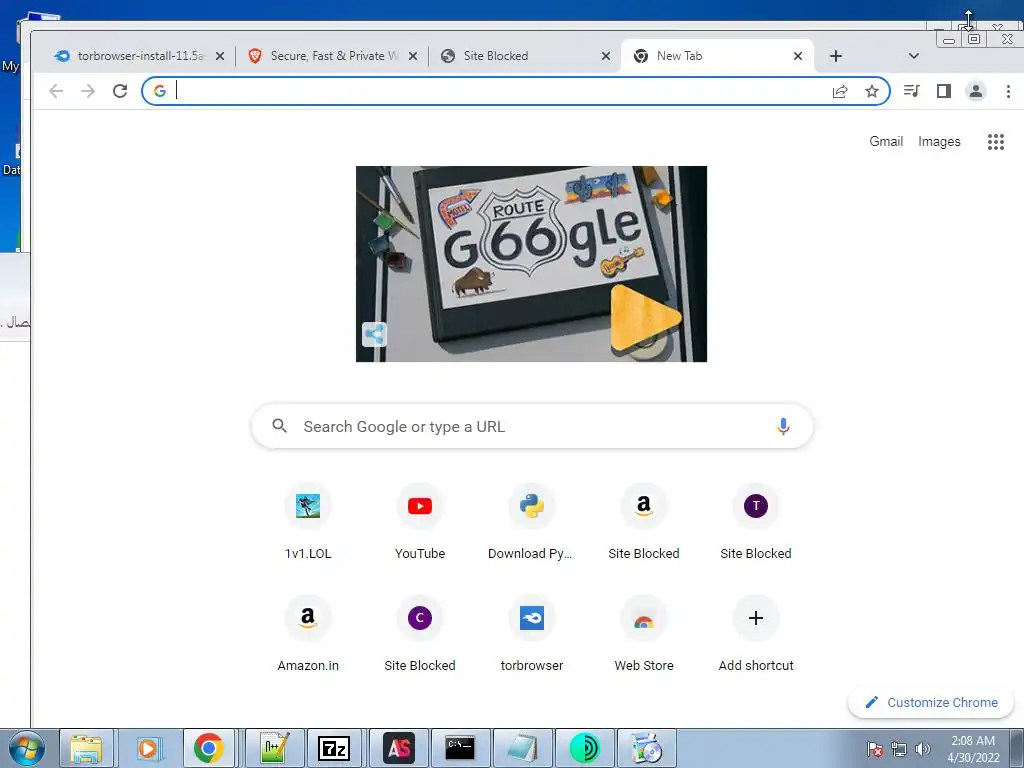Open the Amazon.in shortcut
This screenshot has width=1024, height=768.
[308, 635]
